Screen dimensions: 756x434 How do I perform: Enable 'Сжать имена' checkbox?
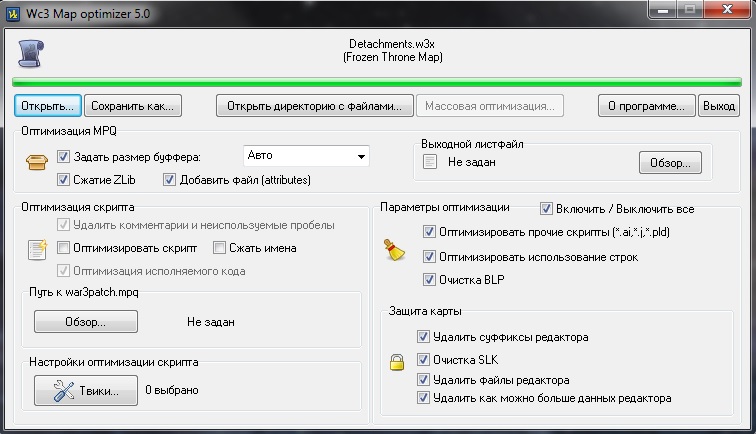coord(219,248)
